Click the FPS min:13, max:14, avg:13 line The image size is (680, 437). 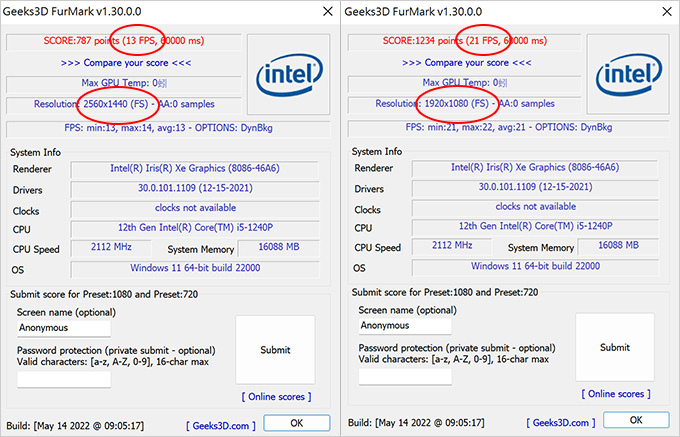(x=168, y=128)
